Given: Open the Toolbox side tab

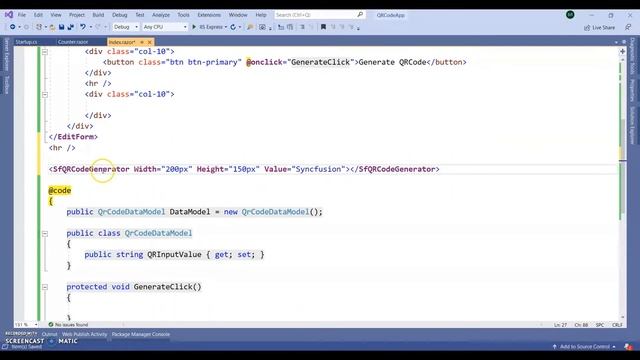Looking at the screenshot, I should (x=7, y=84).
